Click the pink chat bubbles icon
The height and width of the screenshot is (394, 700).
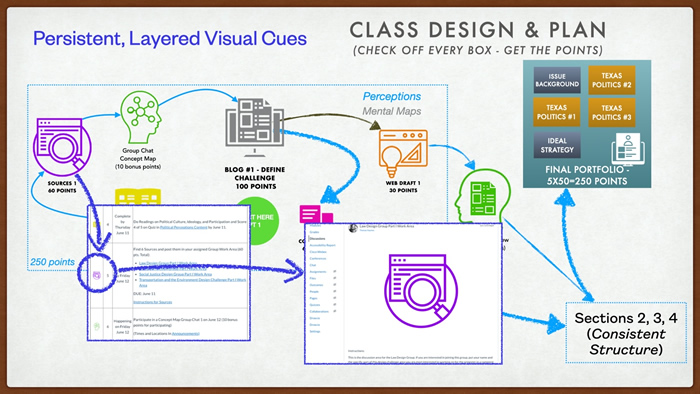pos(316,214)
